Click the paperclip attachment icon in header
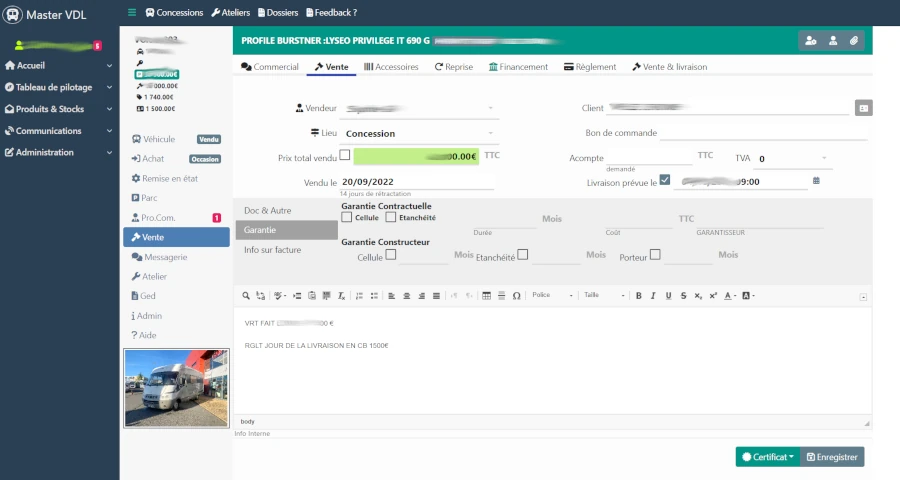Viewport: 900px width, 480px height. coord(853,41)
